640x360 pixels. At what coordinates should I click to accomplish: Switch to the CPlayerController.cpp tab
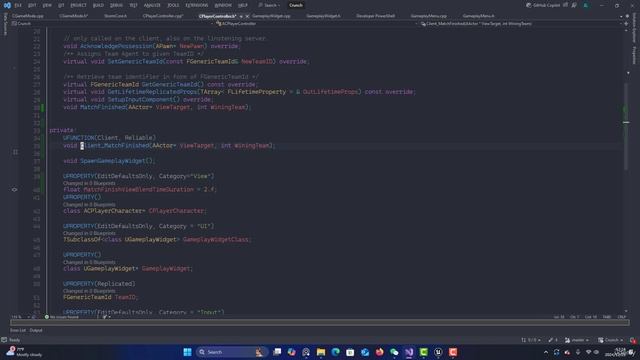click(162, 16)
